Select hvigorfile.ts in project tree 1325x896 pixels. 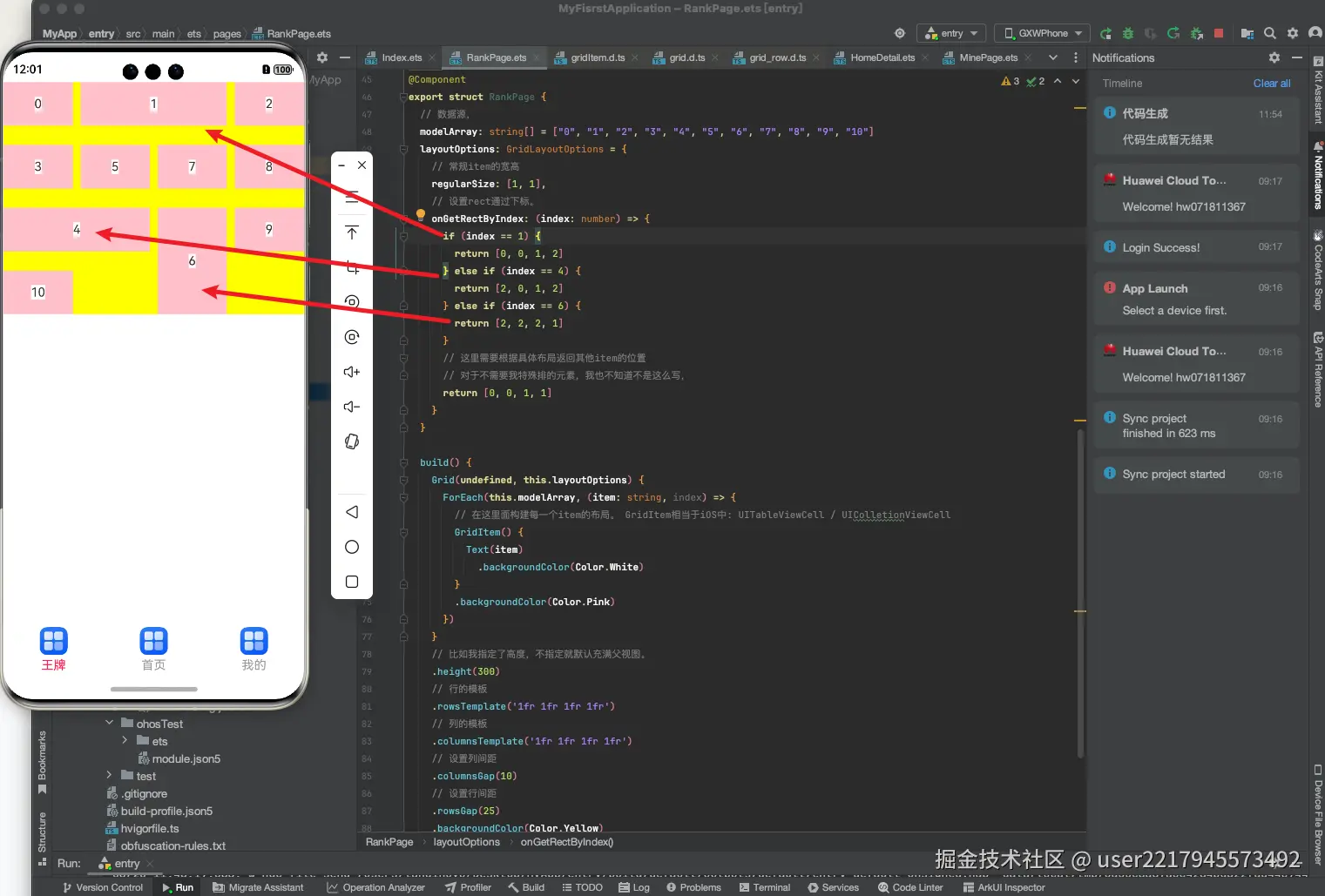coord(142,828)
